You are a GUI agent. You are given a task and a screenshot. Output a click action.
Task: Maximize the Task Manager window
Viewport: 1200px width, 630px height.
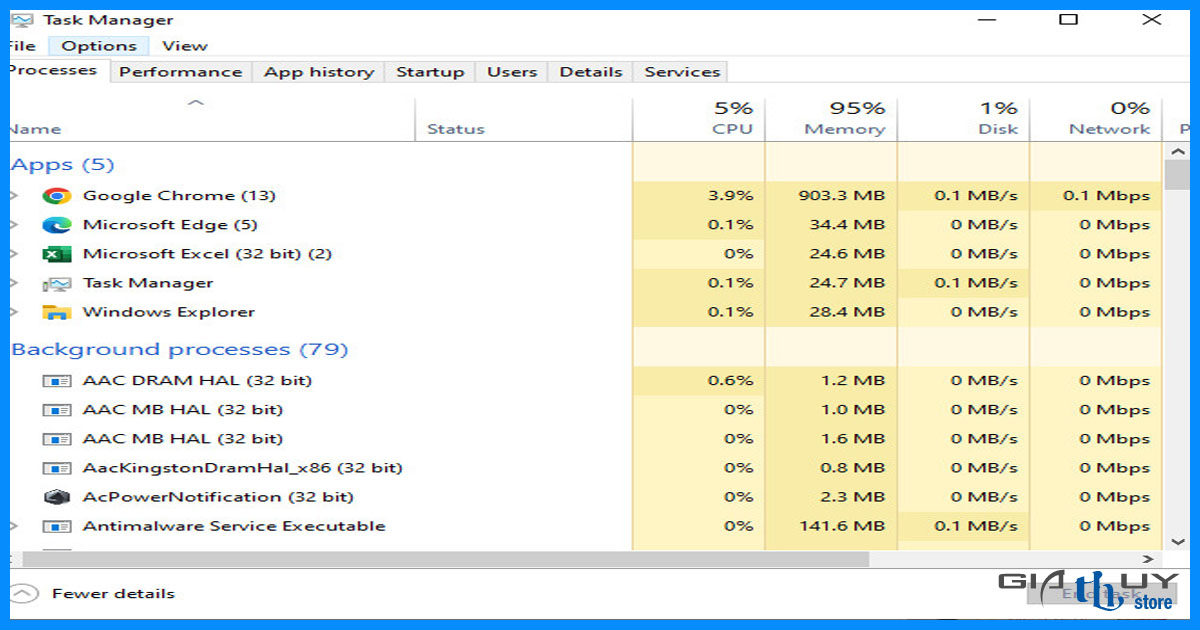[1068, 19]
